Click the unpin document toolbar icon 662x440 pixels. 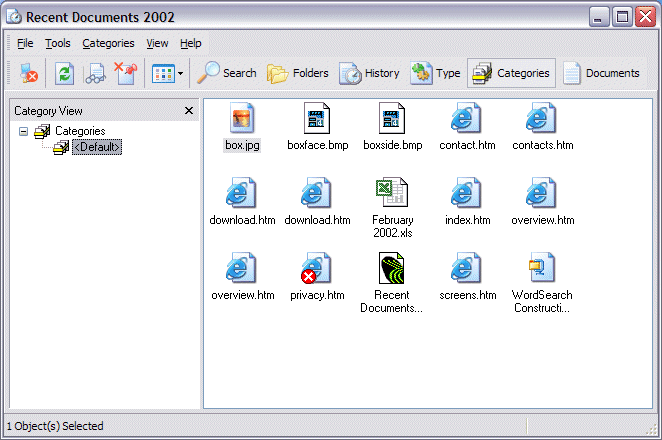(126, 73)
